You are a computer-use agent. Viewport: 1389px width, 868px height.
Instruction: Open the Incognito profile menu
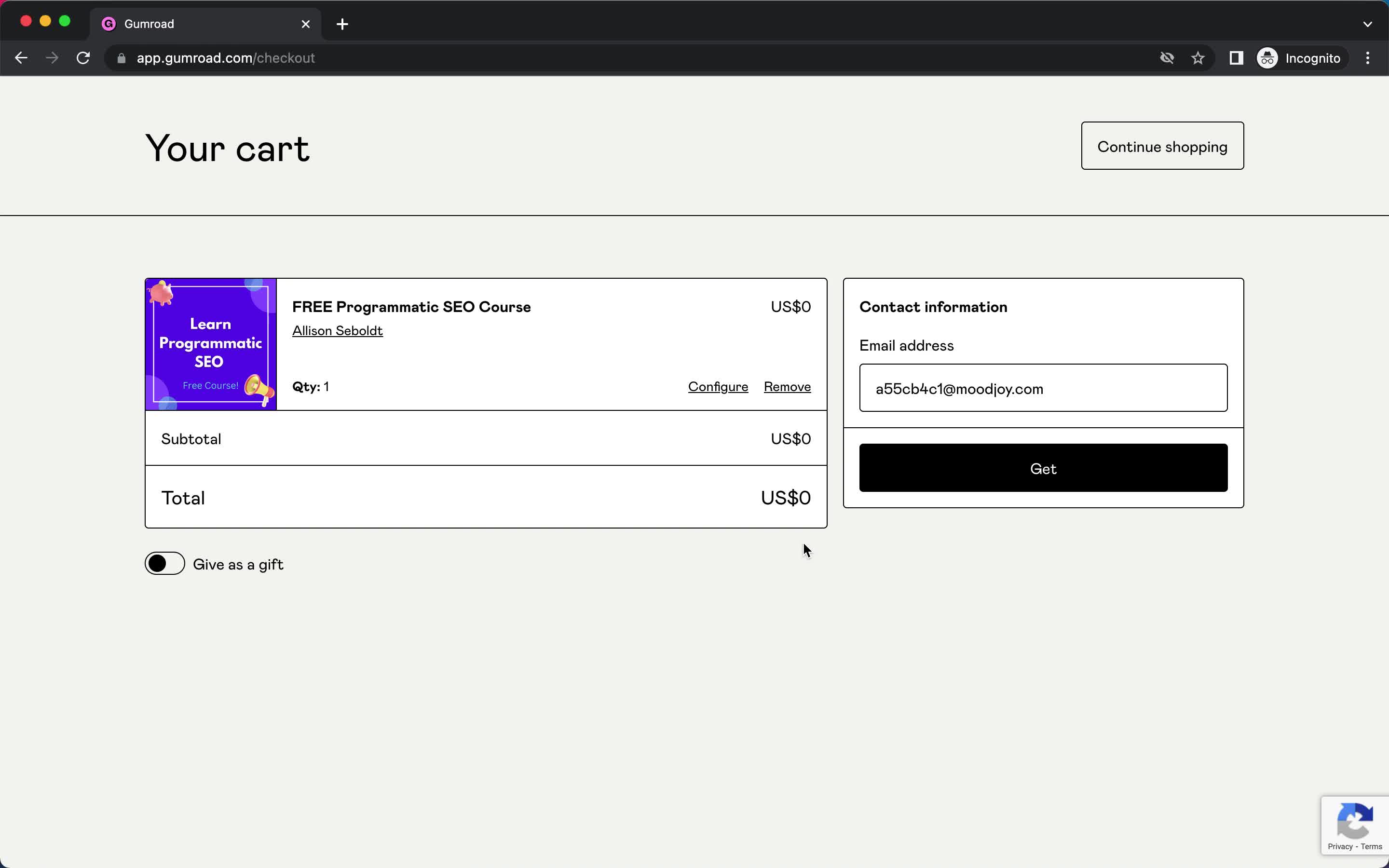(1299, 58)
